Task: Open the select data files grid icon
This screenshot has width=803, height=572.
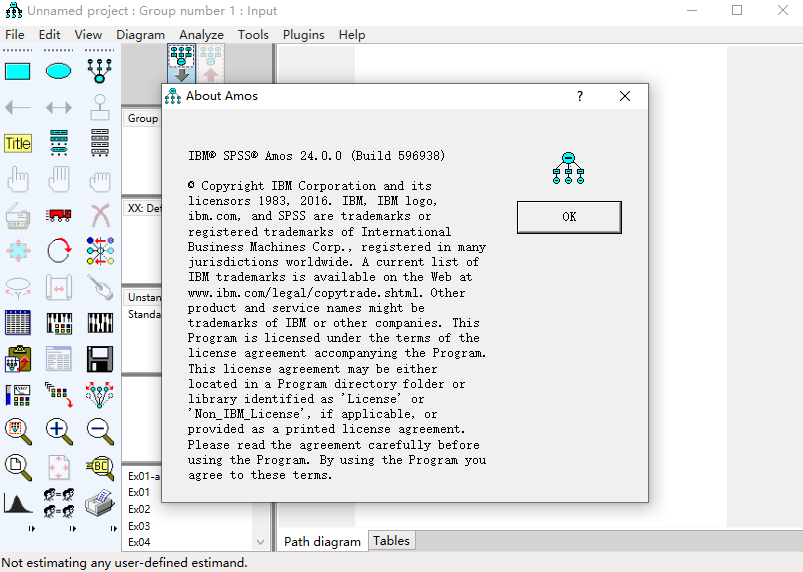Action: pyautogui.click(x=18, y=323)
